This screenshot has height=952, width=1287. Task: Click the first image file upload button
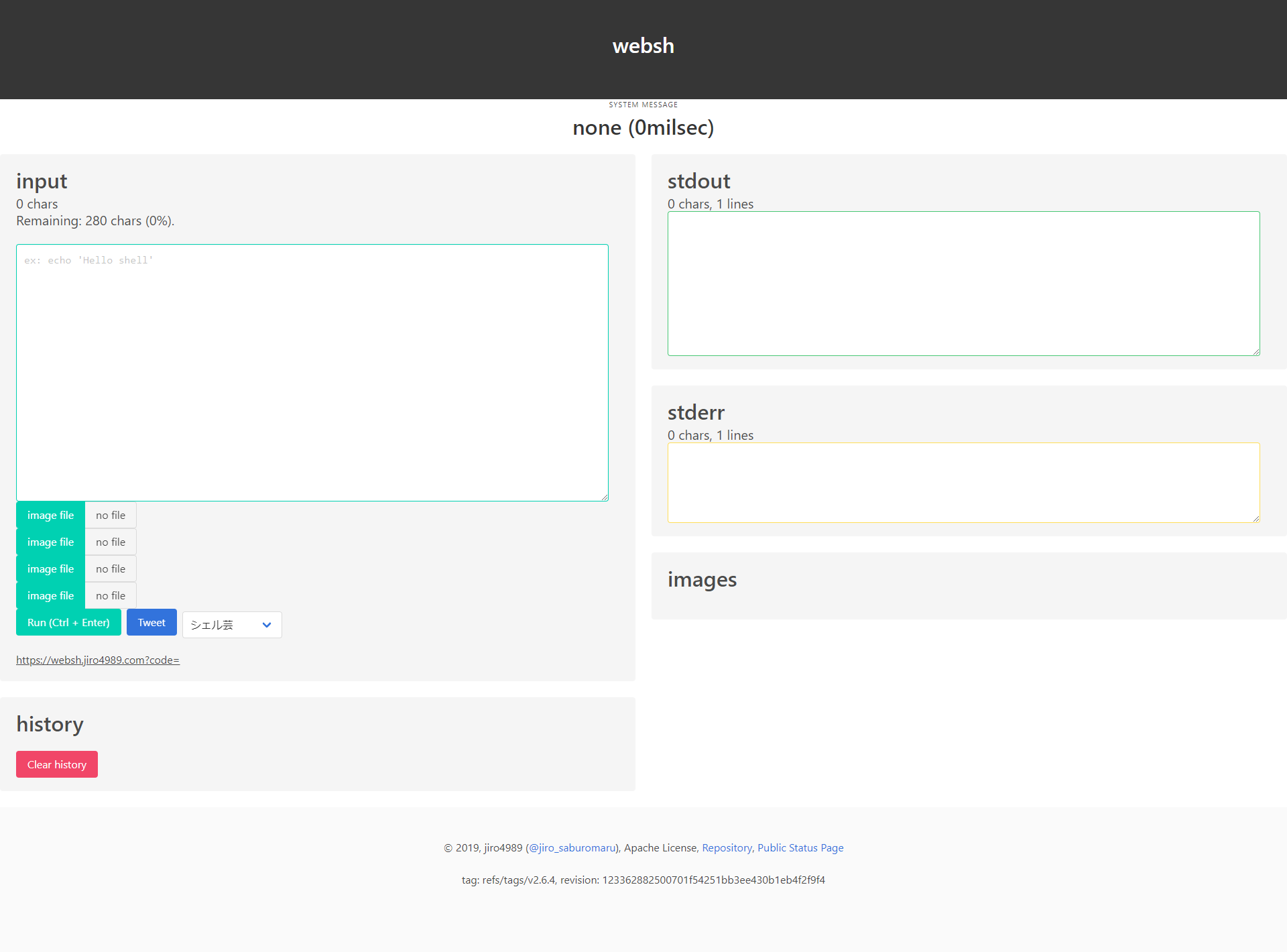coord(50,515)
